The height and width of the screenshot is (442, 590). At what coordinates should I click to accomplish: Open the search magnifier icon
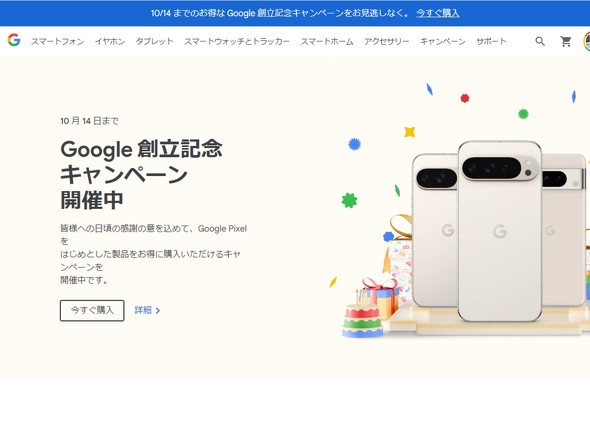[x=540, y=41]
